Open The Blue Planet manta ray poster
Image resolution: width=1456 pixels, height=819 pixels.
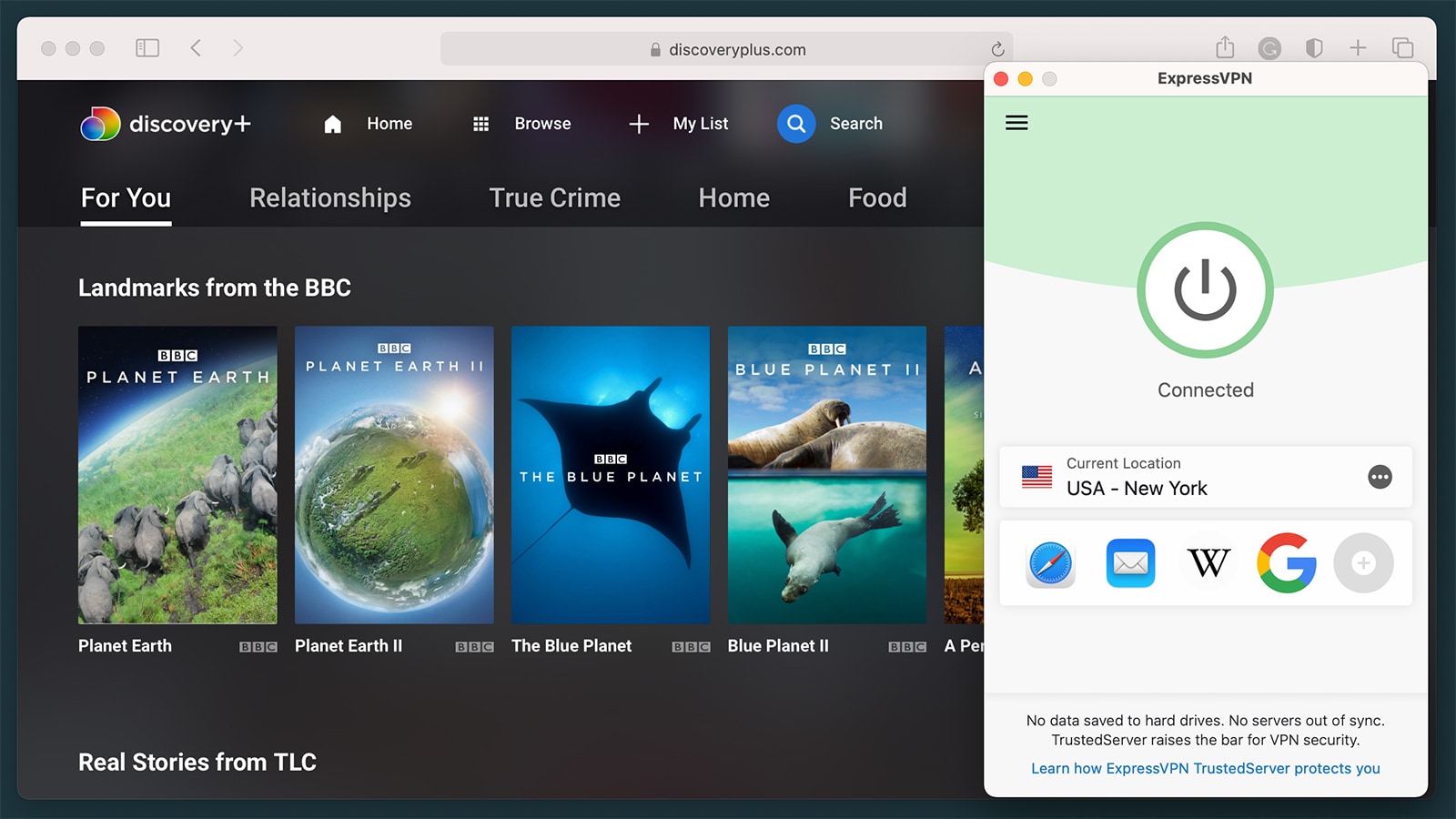coord(611,475)
